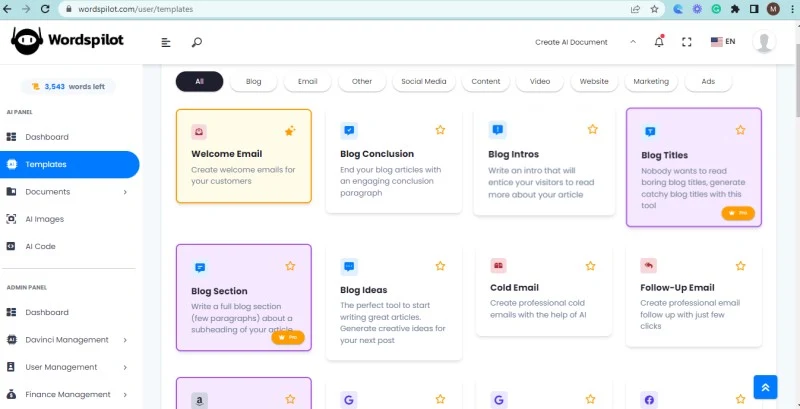Click the Cold Email template icon
The height and width of the screenshot is (409, 800).
pos(498,265)
